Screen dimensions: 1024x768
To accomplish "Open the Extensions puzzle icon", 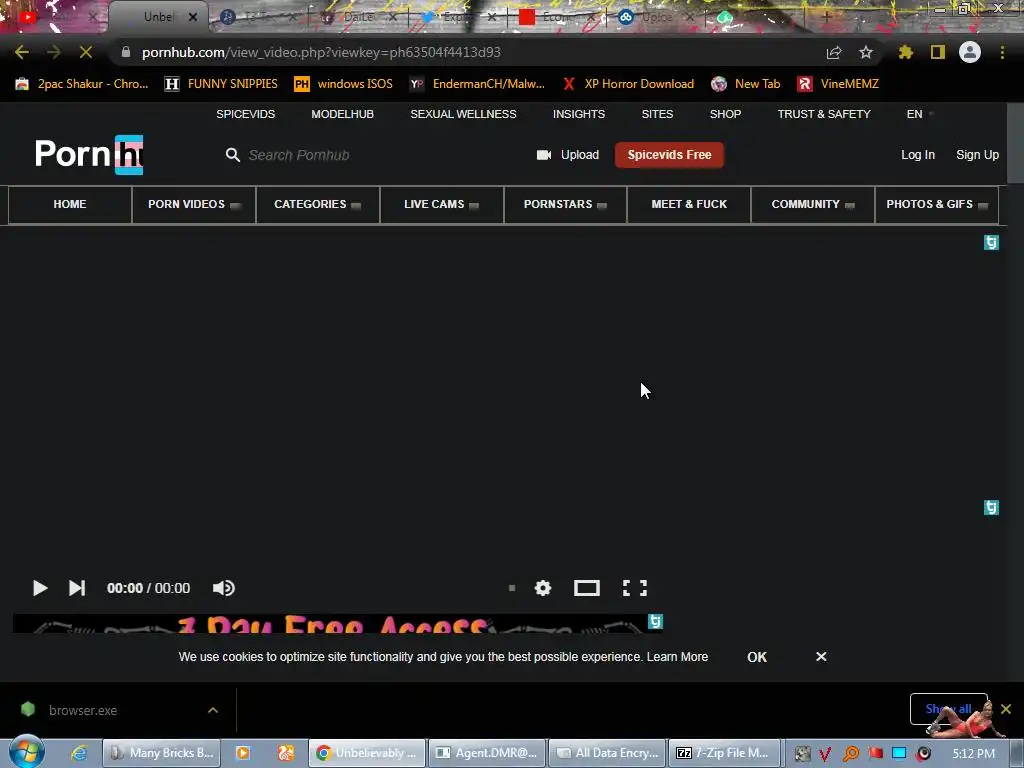I will (x=905, y=52).
